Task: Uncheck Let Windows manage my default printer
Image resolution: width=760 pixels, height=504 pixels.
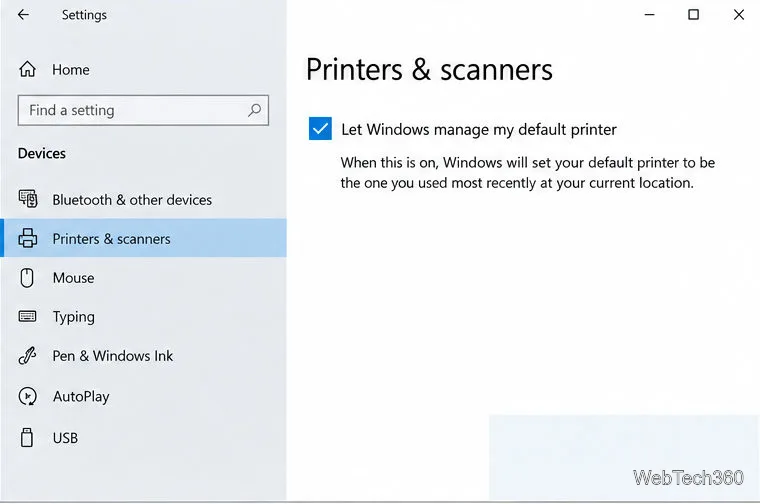Action: click(x=320, y=128)
